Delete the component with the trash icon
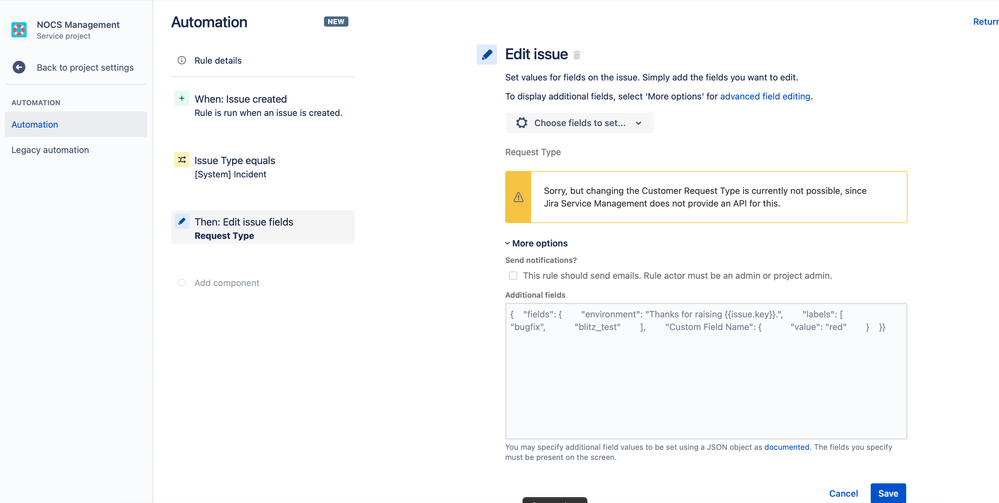 pyautogui.click(x=577, y=55)
